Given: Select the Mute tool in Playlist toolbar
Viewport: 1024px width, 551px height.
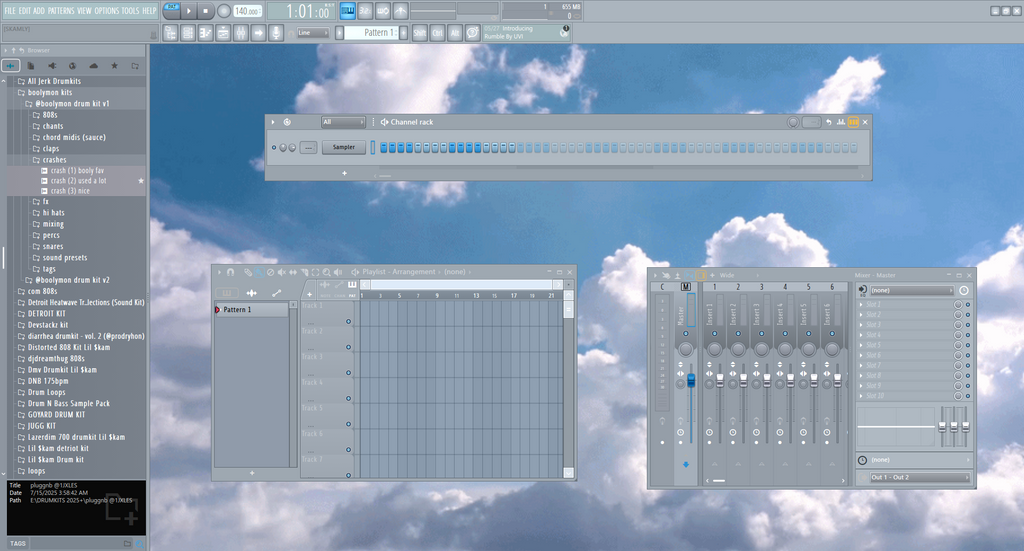Looking at the screenshot, I should click(x=281, y=272).
